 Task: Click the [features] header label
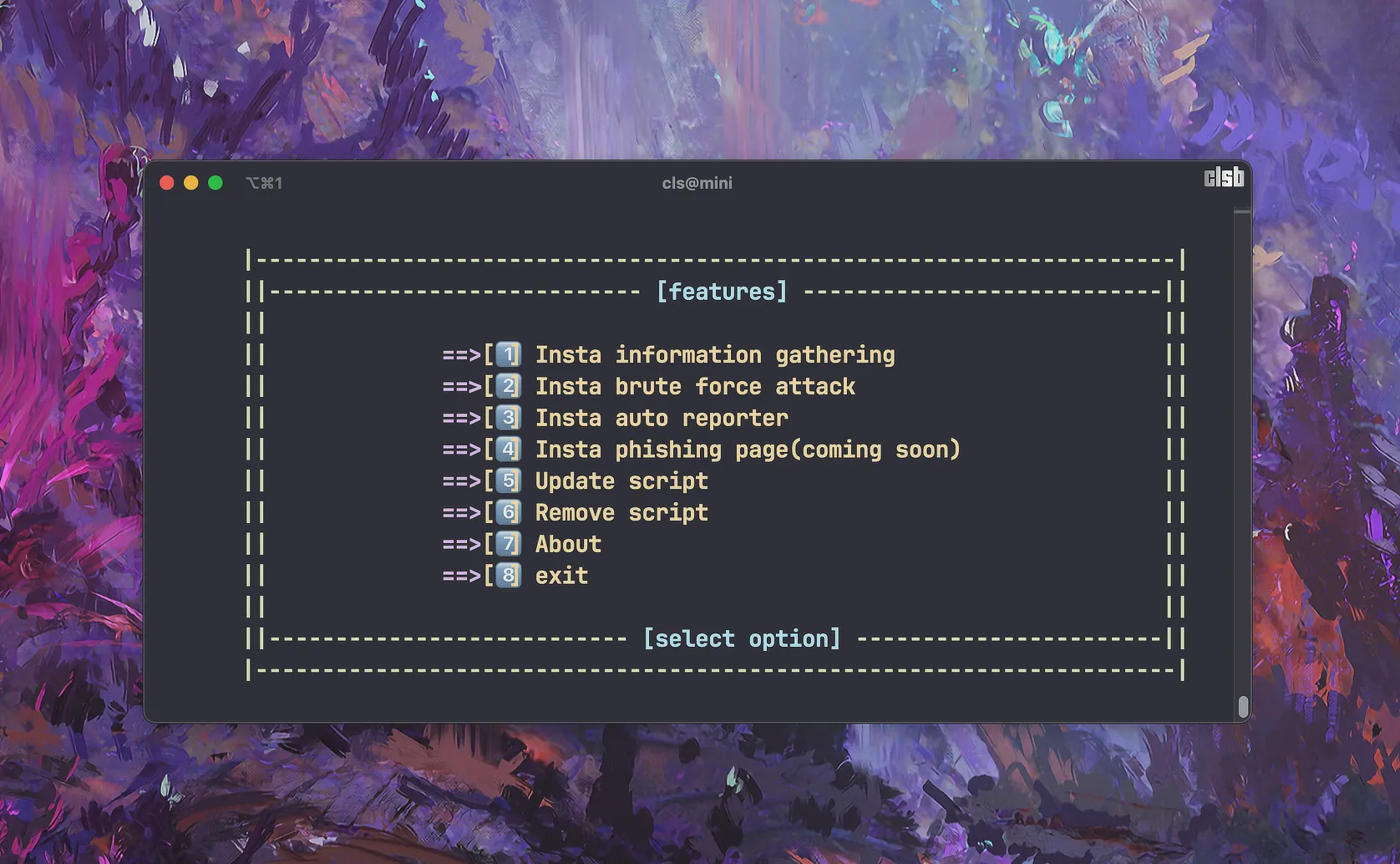(722, 292)
